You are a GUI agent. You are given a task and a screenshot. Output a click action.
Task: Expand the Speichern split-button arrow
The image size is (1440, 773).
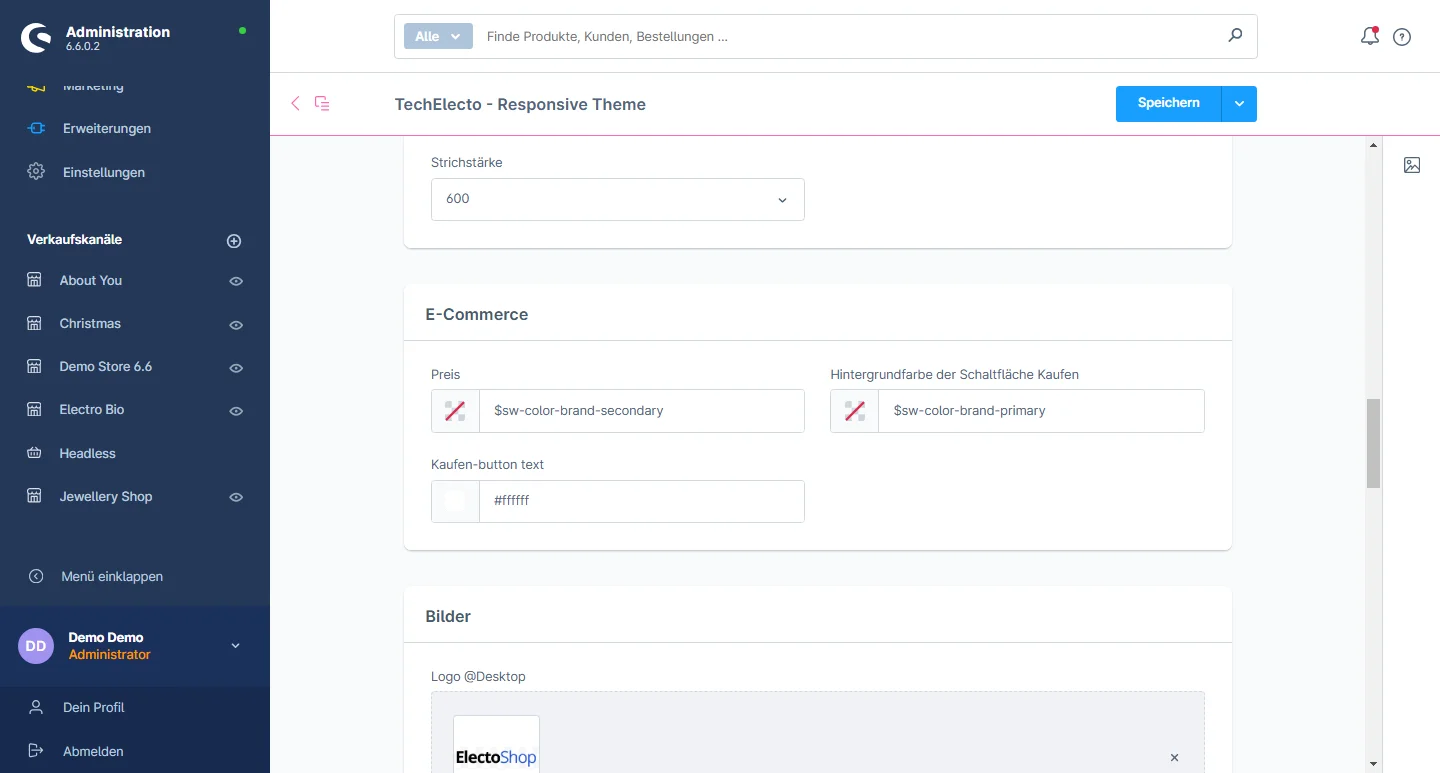(x=1239, y=104)
